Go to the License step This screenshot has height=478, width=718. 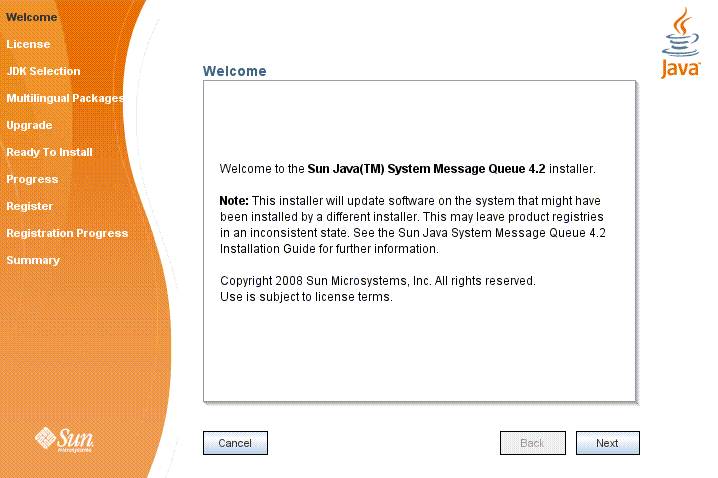point(28,44)
